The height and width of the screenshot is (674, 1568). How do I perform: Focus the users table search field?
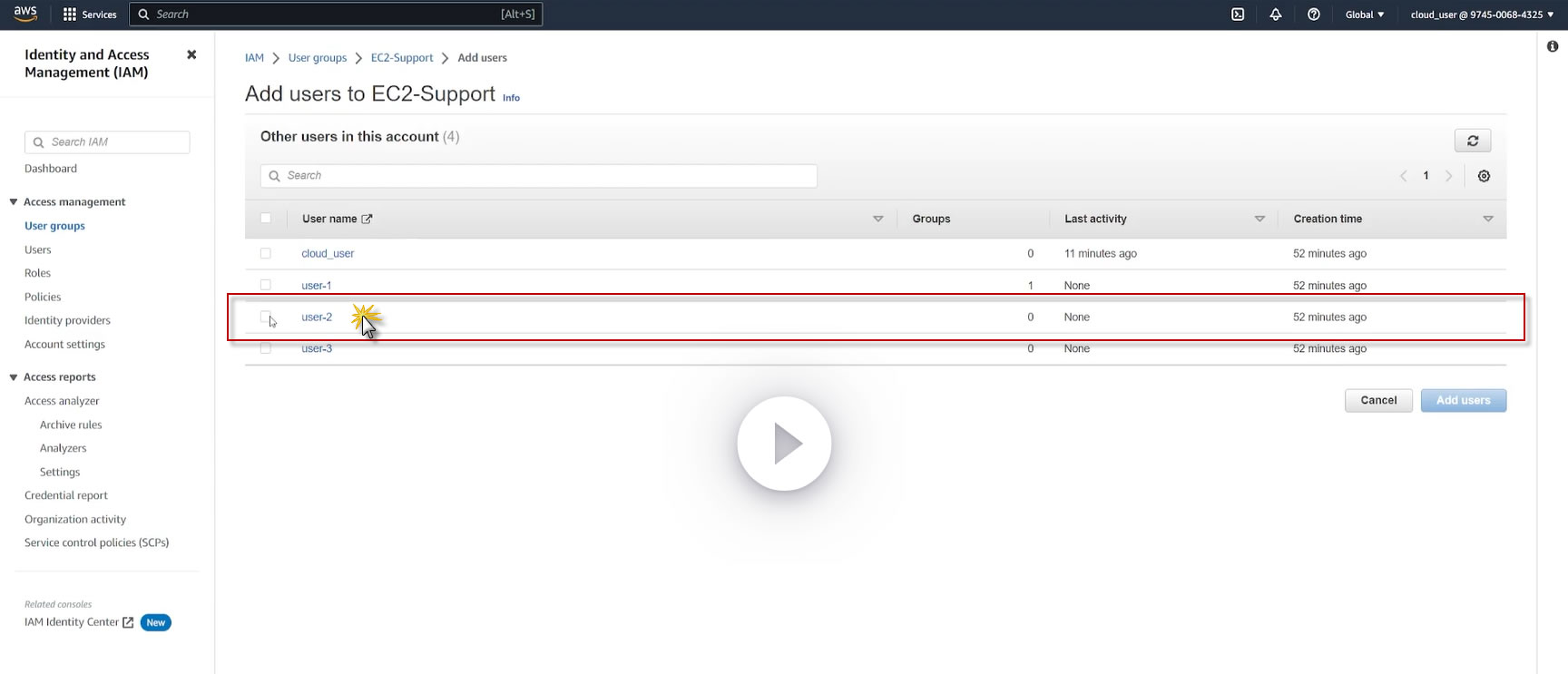pos(539,176)
